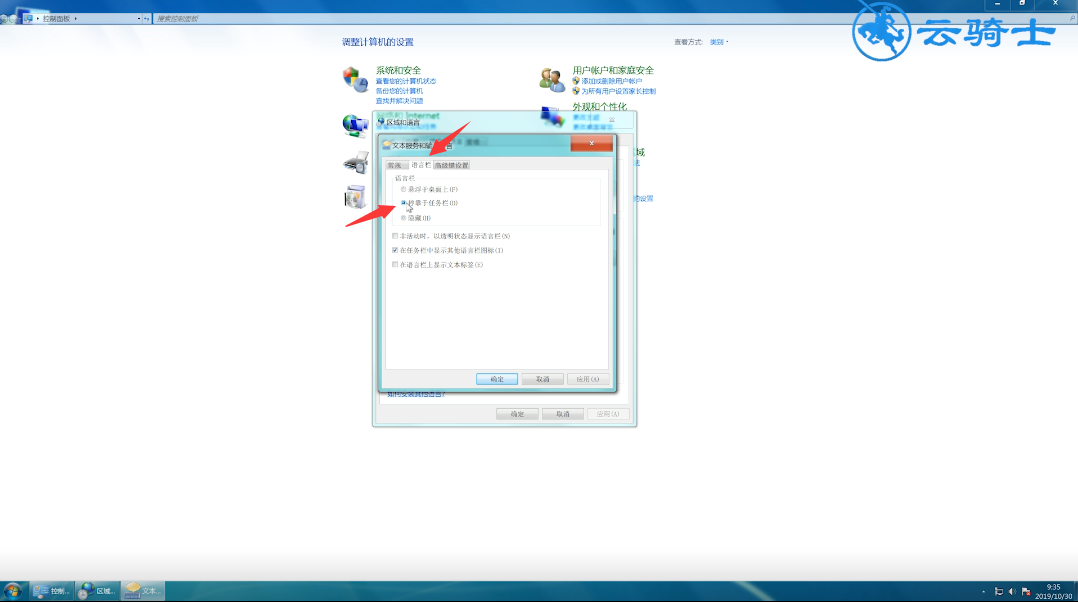1078x602 pixels.
Task: Open the 高级键设置 tab
Action: point(452,166)
